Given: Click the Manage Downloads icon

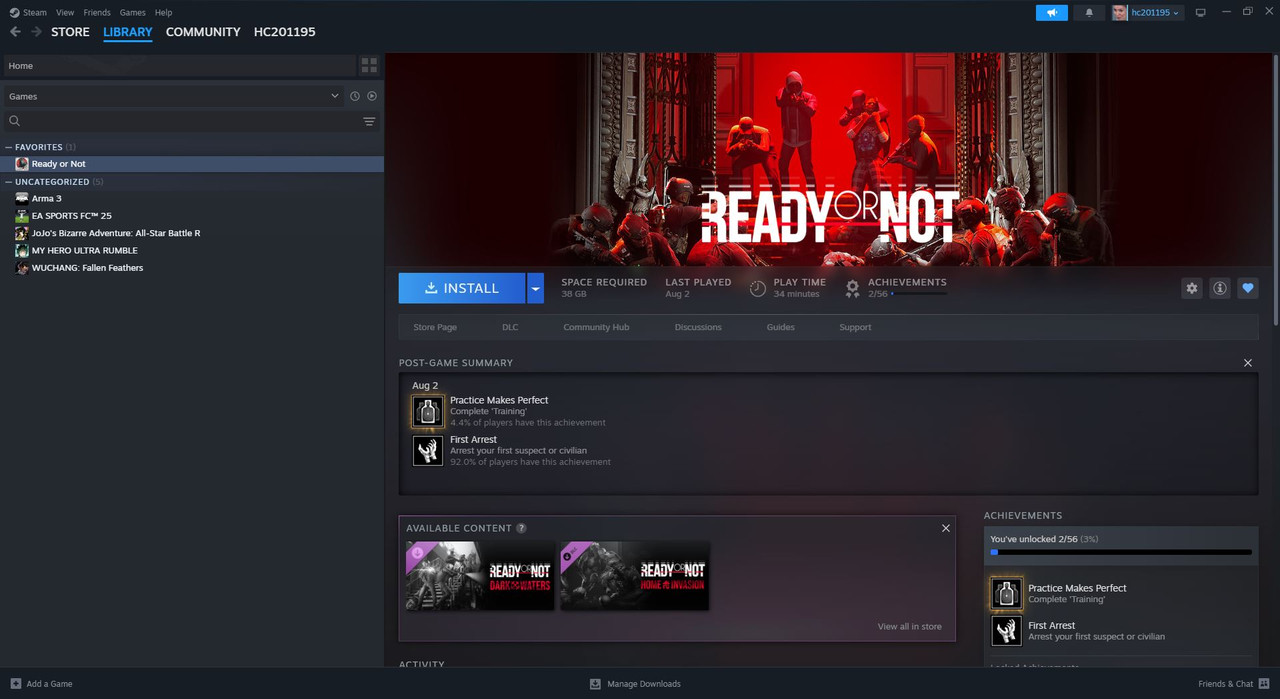Looking at the screenshot, I should 595,684.
